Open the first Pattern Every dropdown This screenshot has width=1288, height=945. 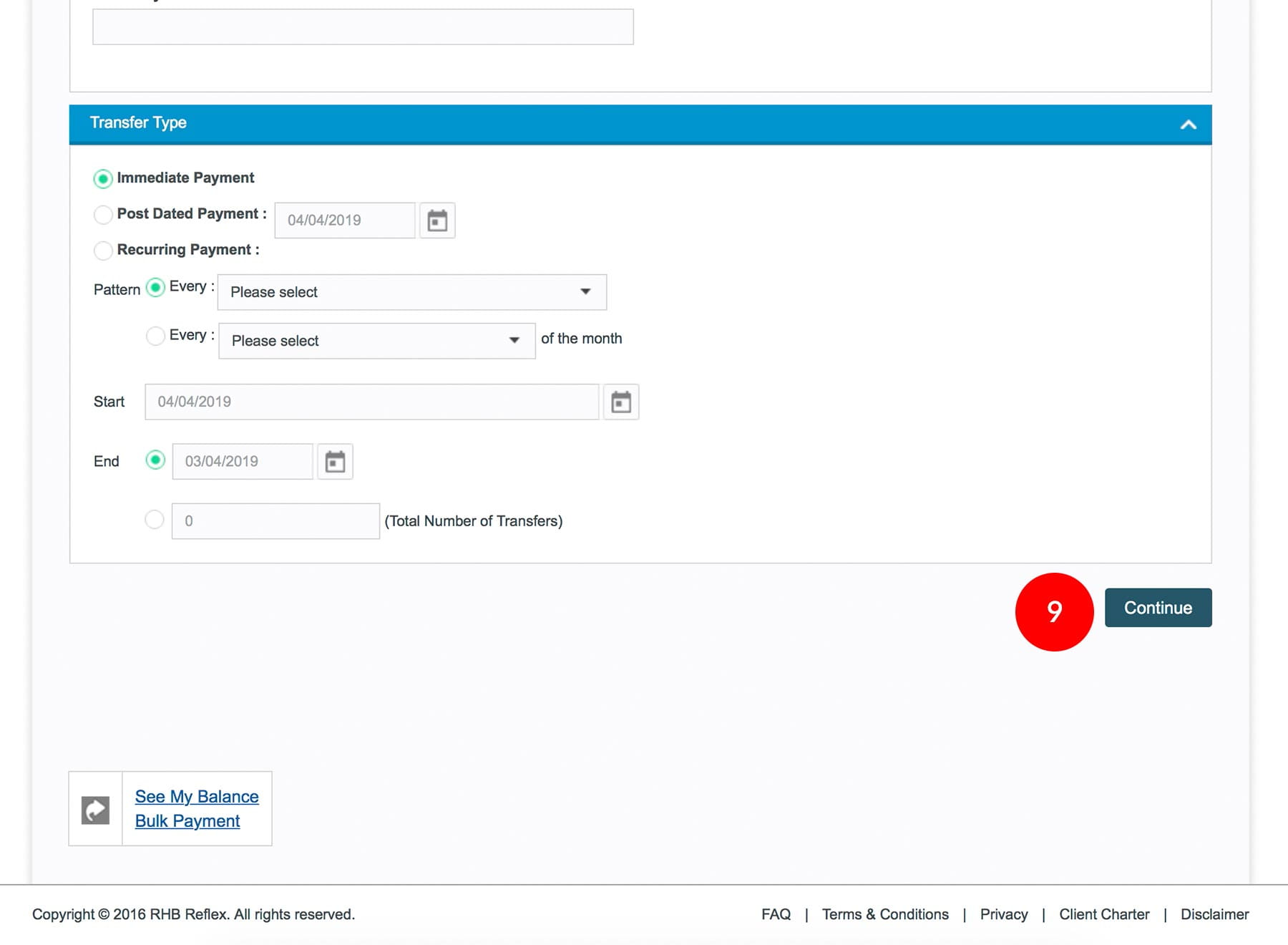(x=411, y=292)
